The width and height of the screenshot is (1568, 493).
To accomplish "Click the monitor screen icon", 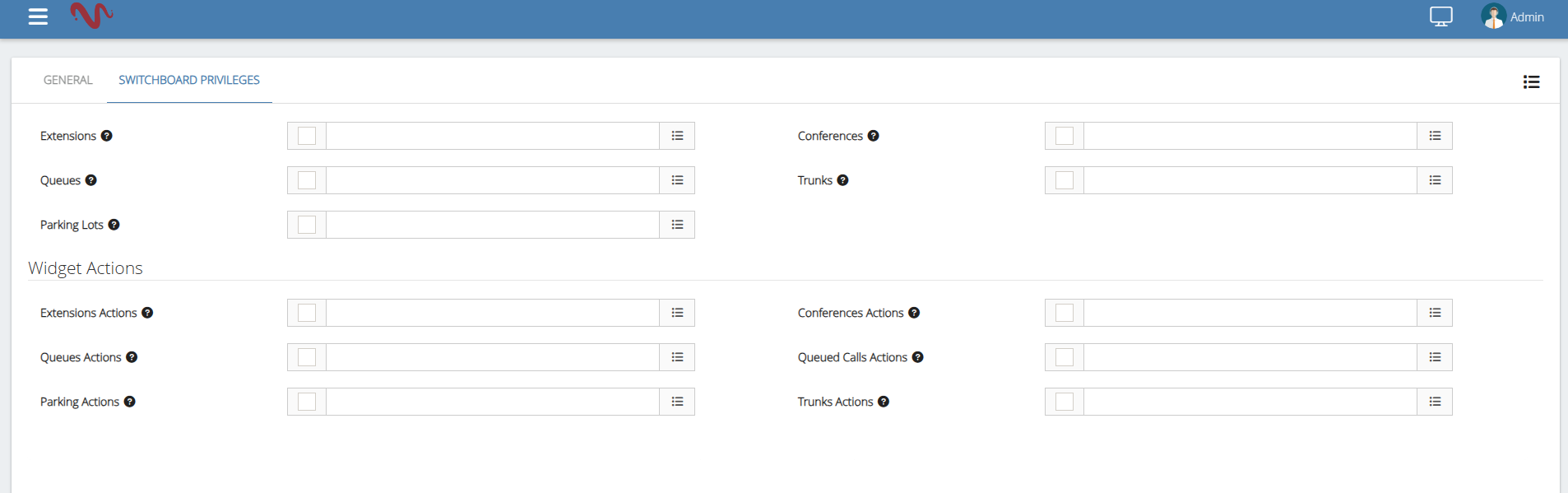I will click(1440, 16).
